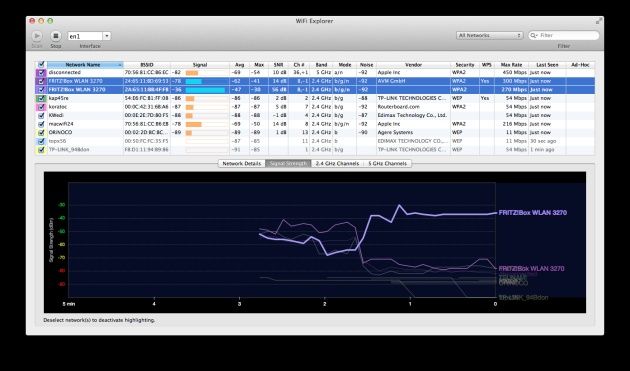Click the 'Agere Systems' vendor cell
630x371 pixels.
pyautogui.click(x=395, y=133)
